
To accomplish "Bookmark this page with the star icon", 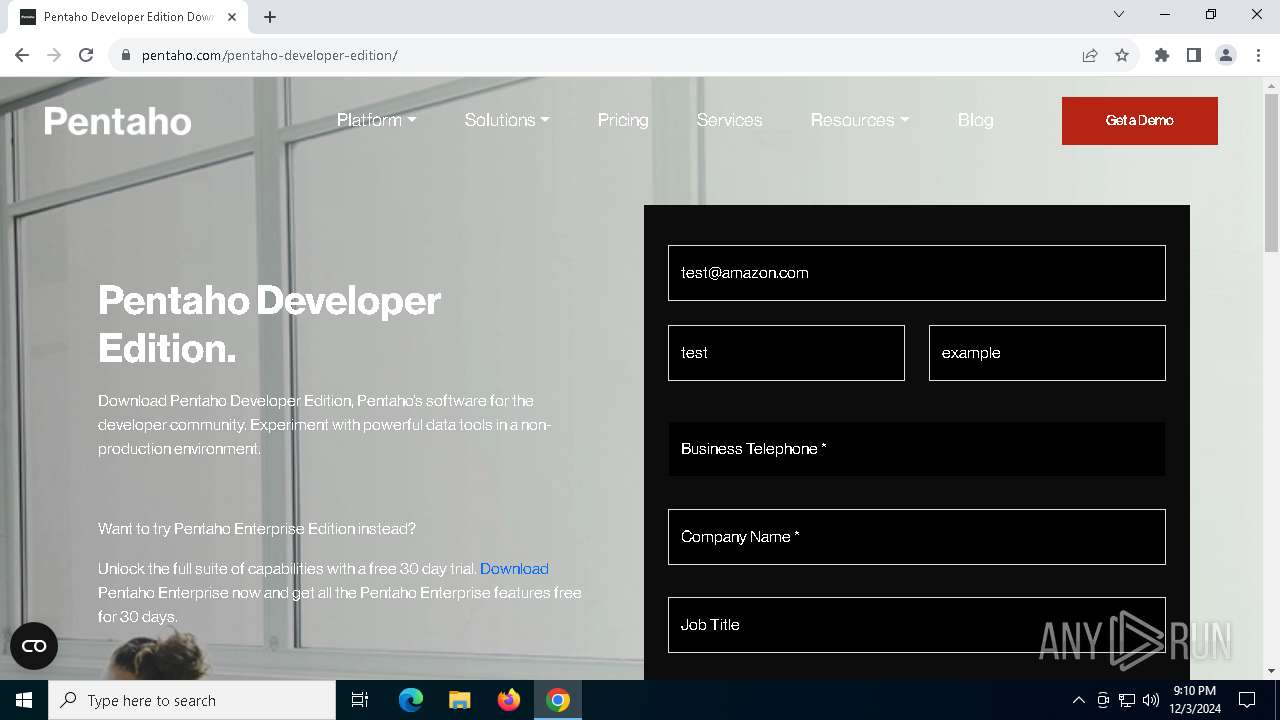I will (1122, 55).
